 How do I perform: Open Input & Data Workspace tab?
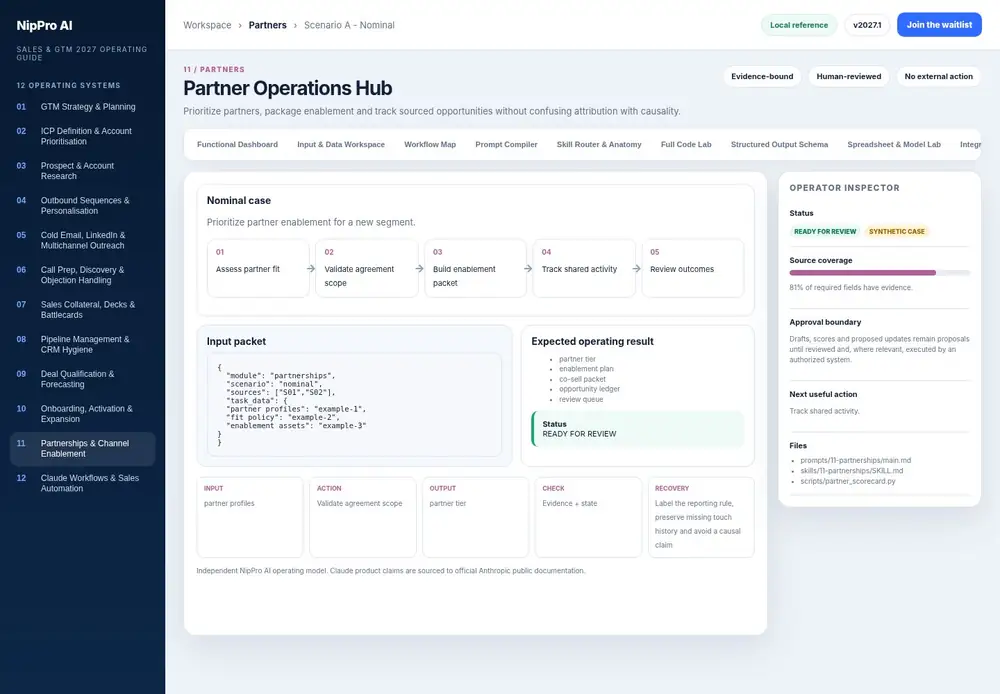341,145
